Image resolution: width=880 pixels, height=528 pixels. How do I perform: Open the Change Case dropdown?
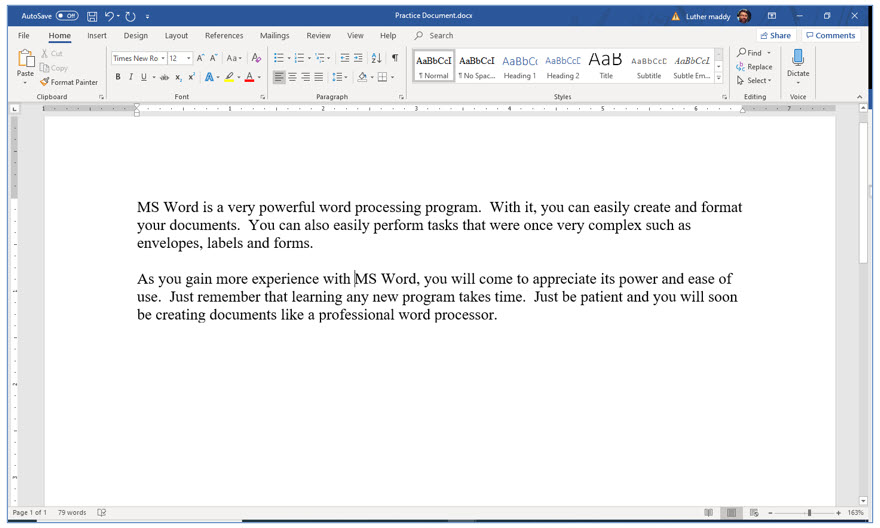pyautogui.click(x=233, y=58)
